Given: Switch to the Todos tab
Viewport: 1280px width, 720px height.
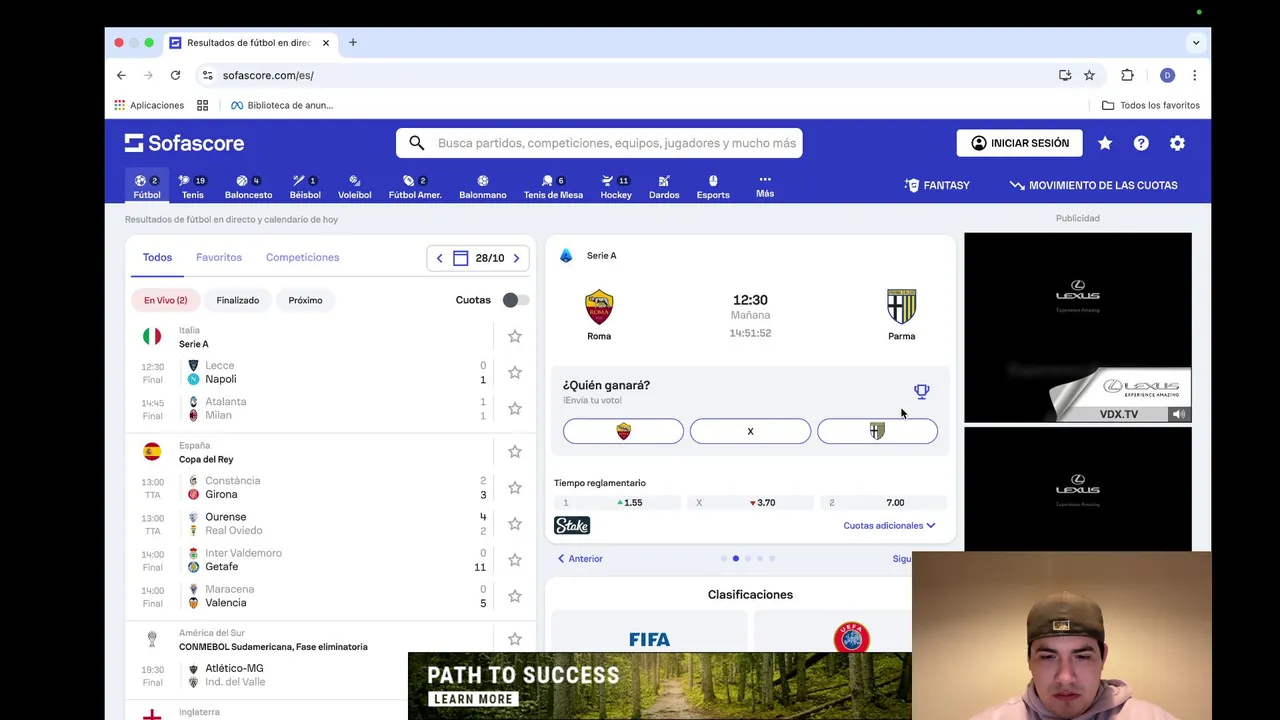Looking at the screenshot, I should pyautogui.click(x=157, y=257).
